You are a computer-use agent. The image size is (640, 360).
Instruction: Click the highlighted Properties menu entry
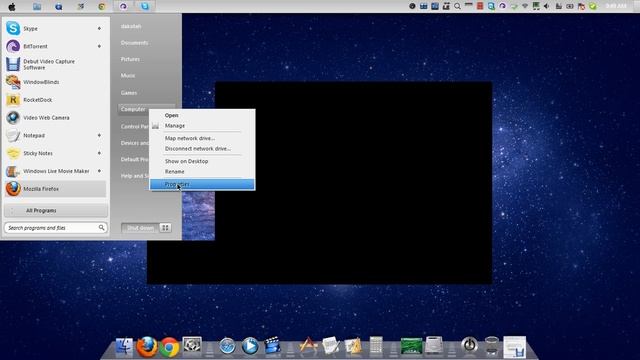click(202, 184)
